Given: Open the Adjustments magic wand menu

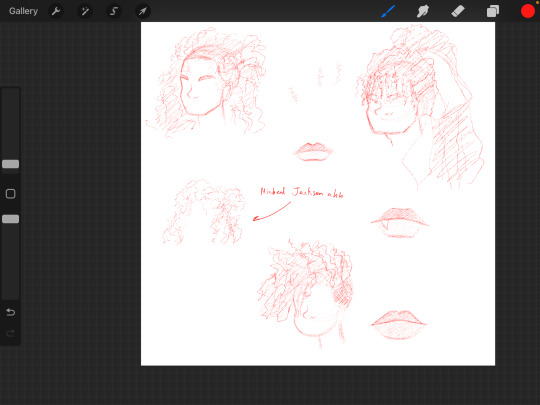Looking at the screenshot, I should pyautogui.click(x=85, y=11).
